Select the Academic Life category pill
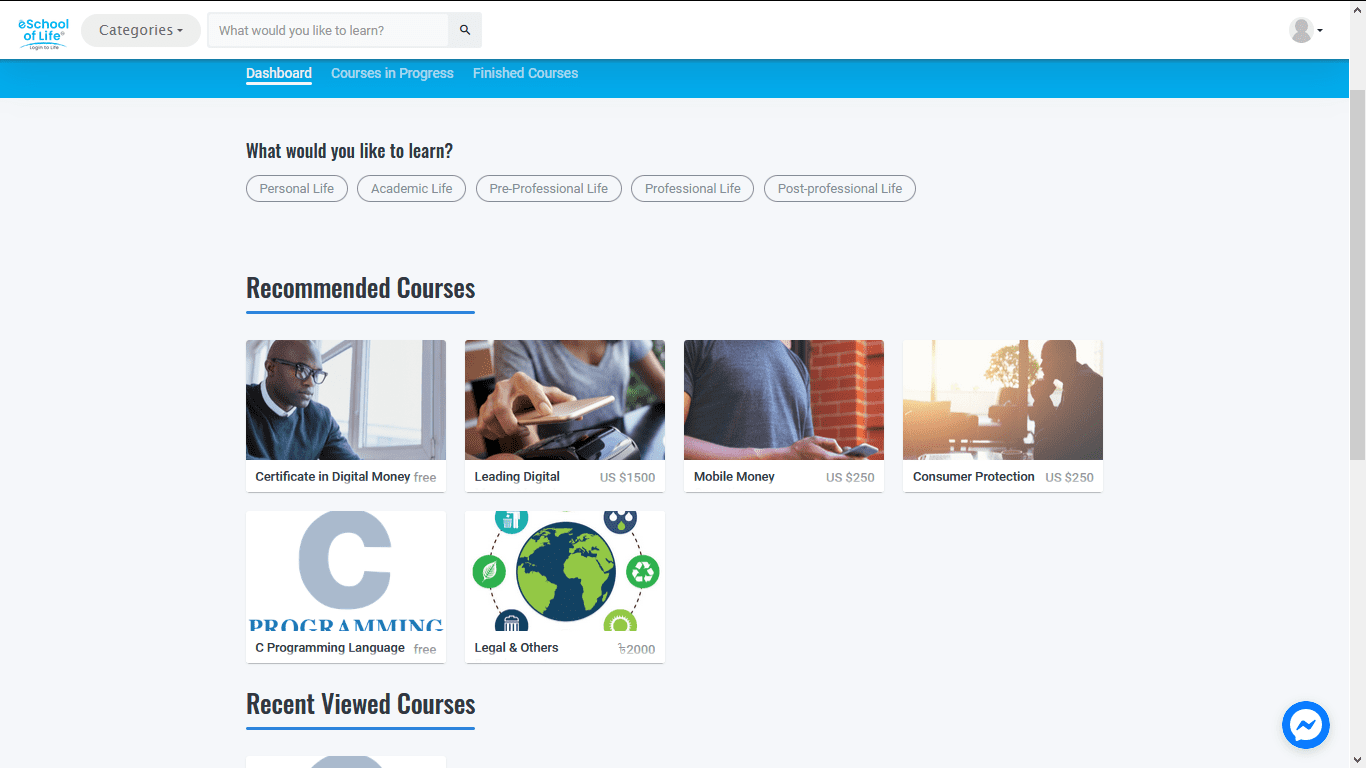This screenshot has width=1366, height=768. tap(411, 188)
